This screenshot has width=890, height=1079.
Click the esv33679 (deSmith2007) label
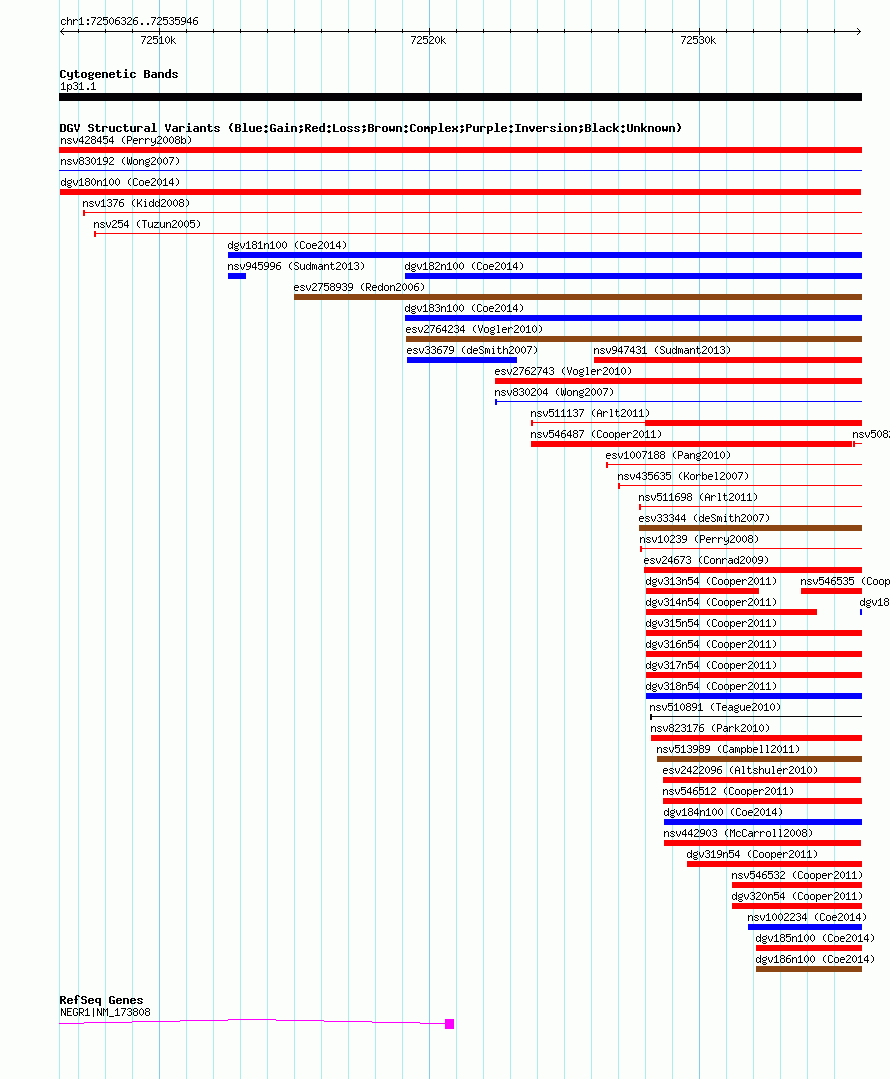pyautogui.click(x=472, y=350)
